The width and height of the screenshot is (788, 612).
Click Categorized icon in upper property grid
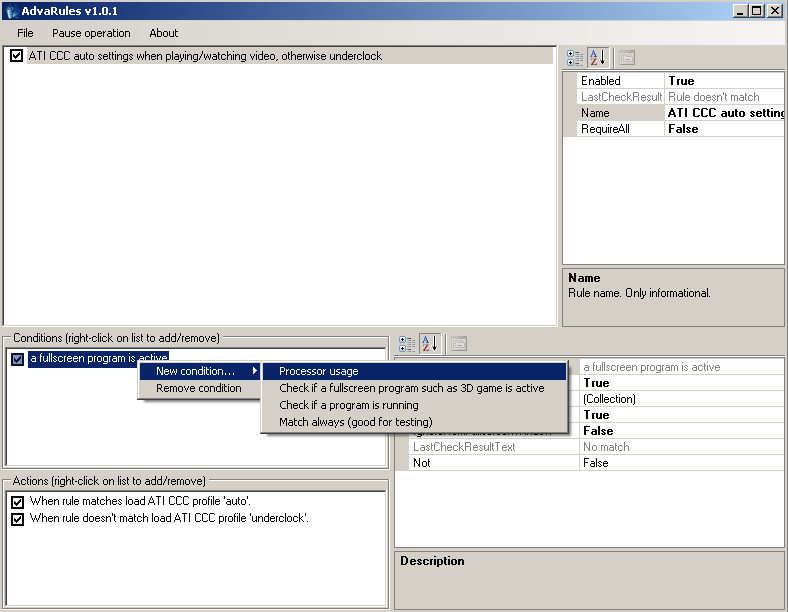click(x=575, y=58)
